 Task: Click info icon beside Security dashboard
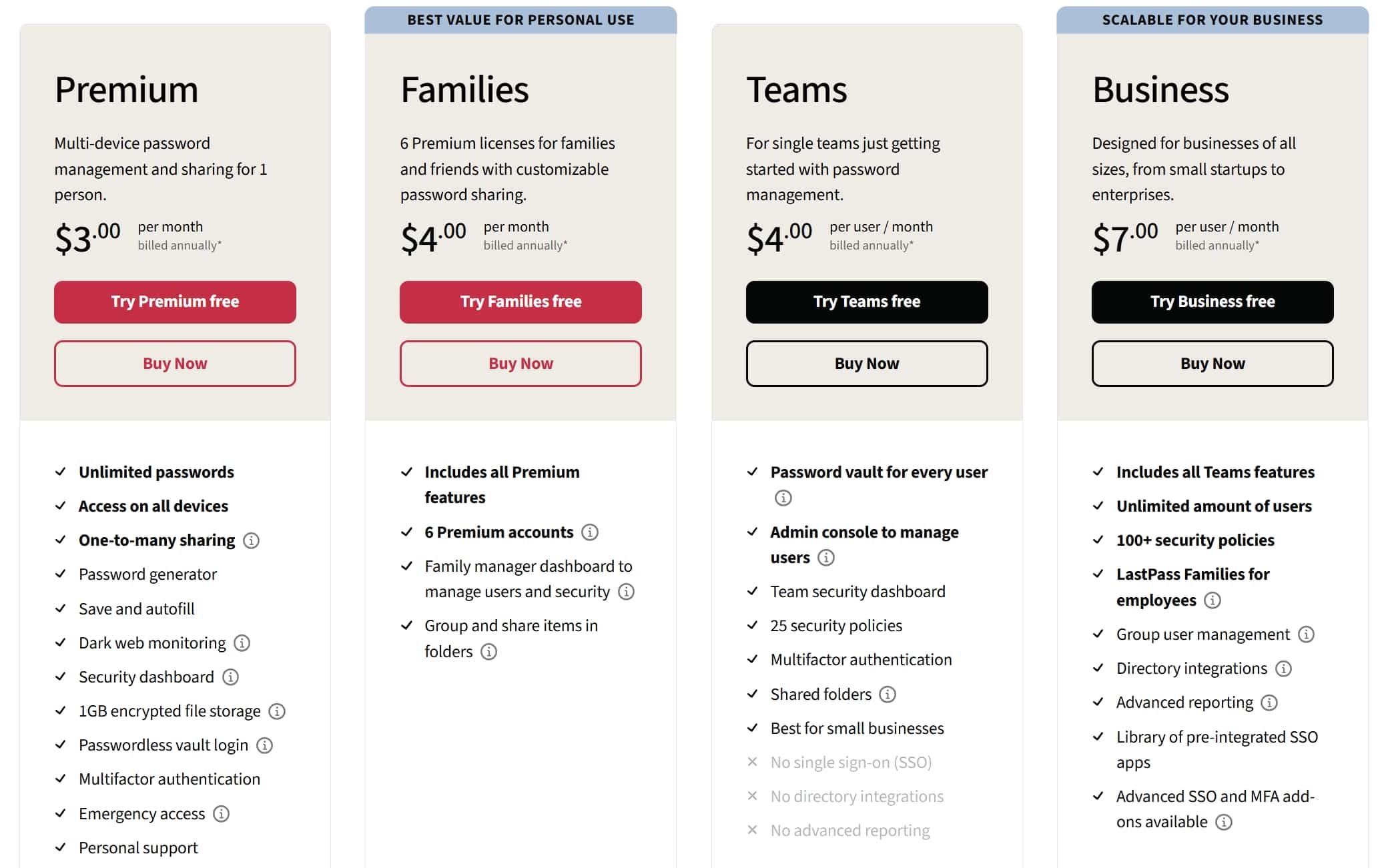point(230,677)
